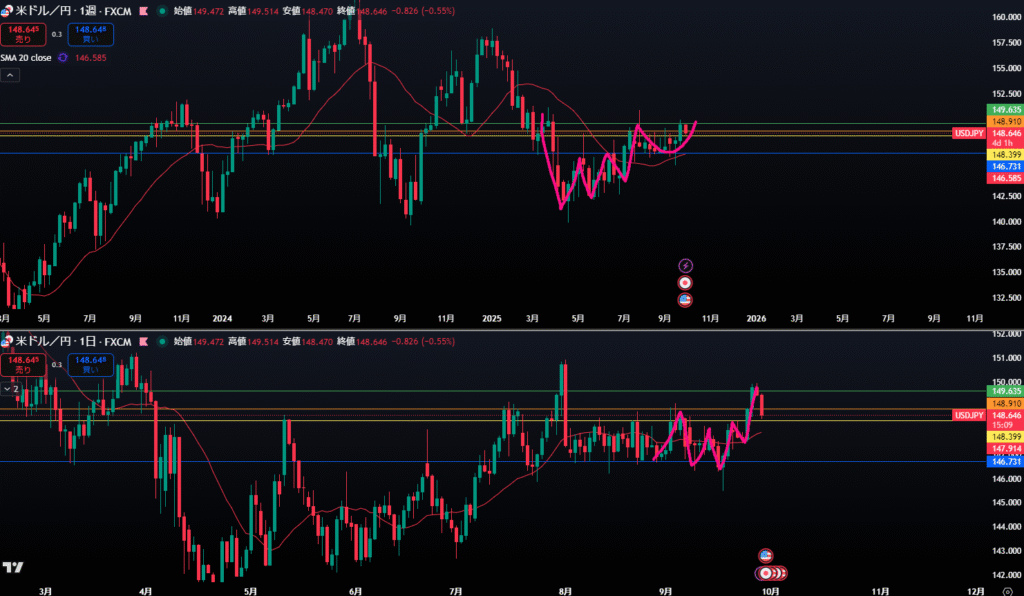Toggle the green market status dot on weekly chart

point(163,9)
